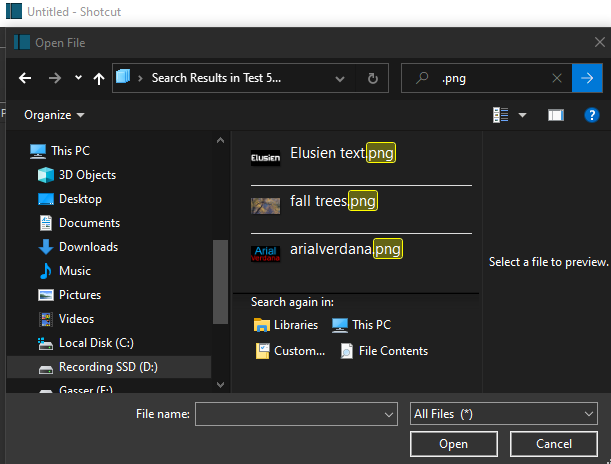The width and height of the screenshot is (611, 464).
Task: Expand the Organize menu
Action: tap(54, 115)
